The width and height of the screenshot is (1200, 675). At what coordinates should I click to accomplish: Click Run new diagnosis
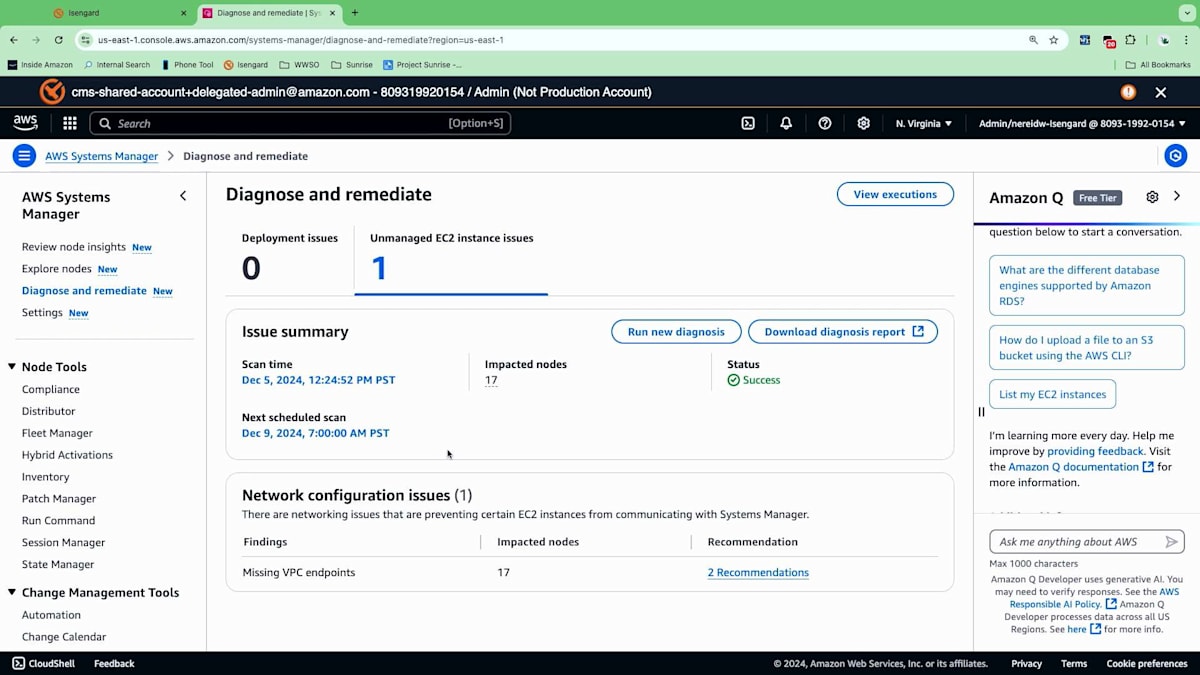click(x=676, y=332)
